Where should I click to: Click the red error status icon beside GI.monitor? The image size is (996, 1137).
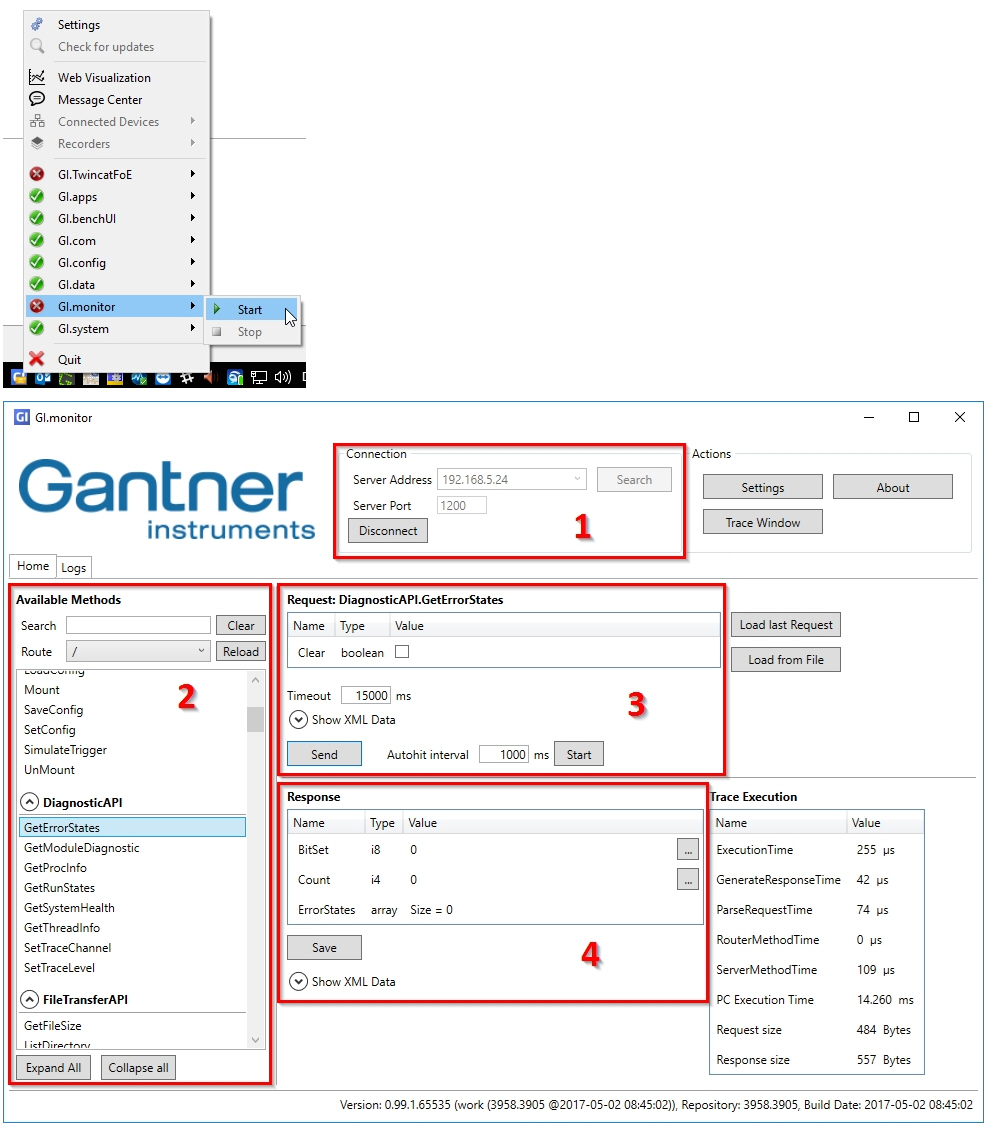[37, 306]
